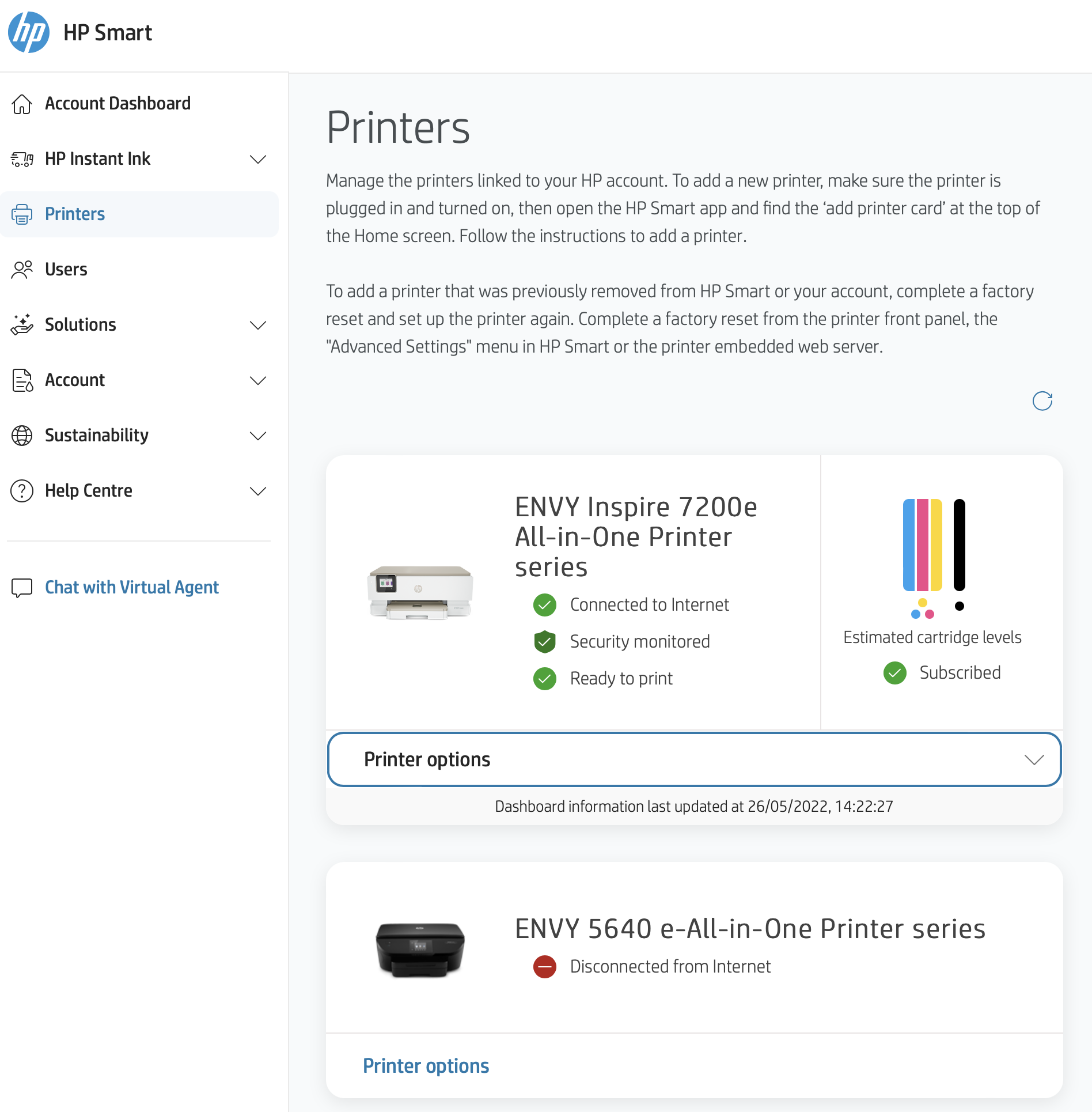This screenshot has width=1092, height=1112.
Task: Refresh the printers dashboard information
Action: coord(1042,401)
